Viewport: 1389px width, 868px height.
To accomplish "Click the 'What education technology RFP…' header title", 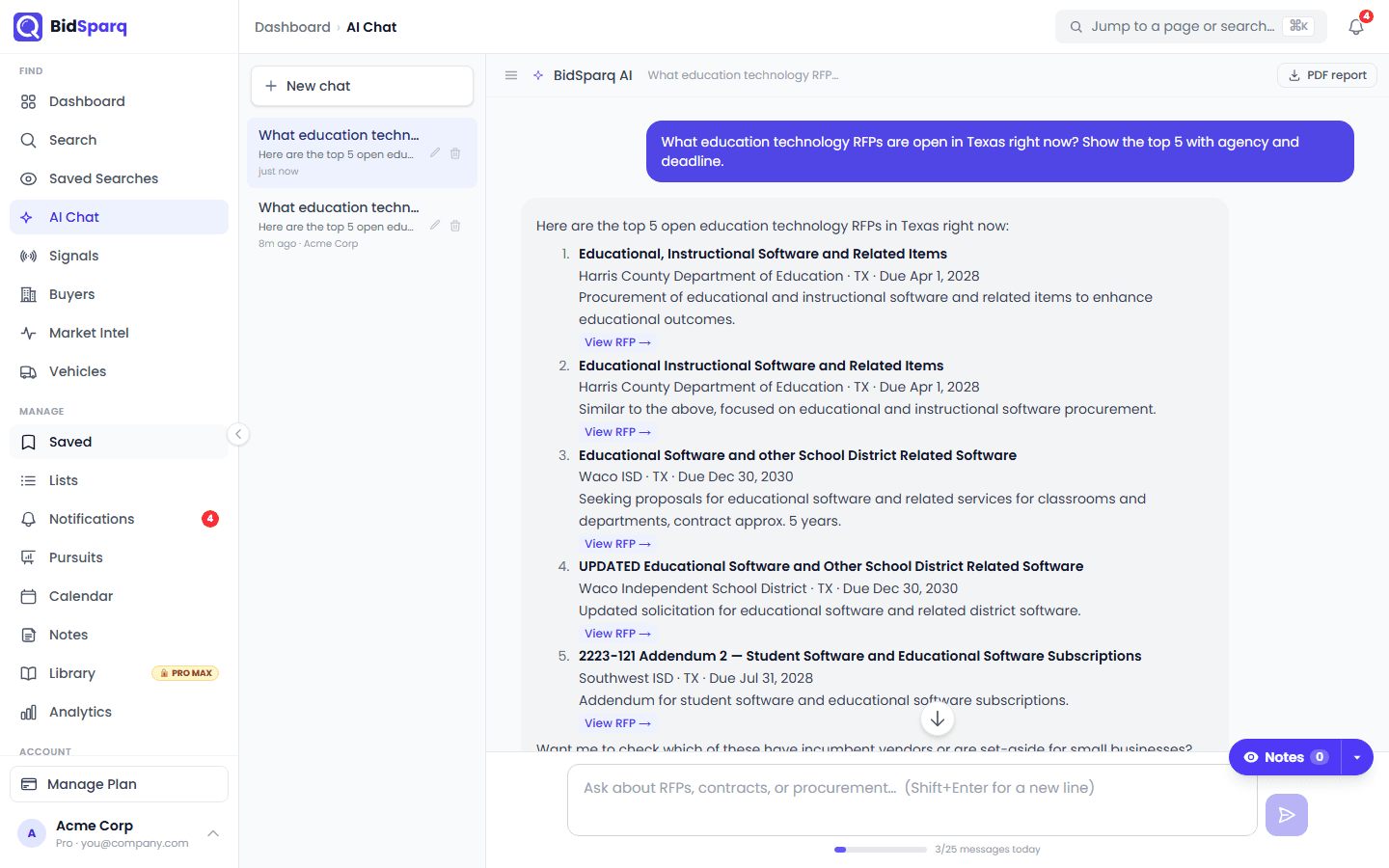I will point(743,75).
